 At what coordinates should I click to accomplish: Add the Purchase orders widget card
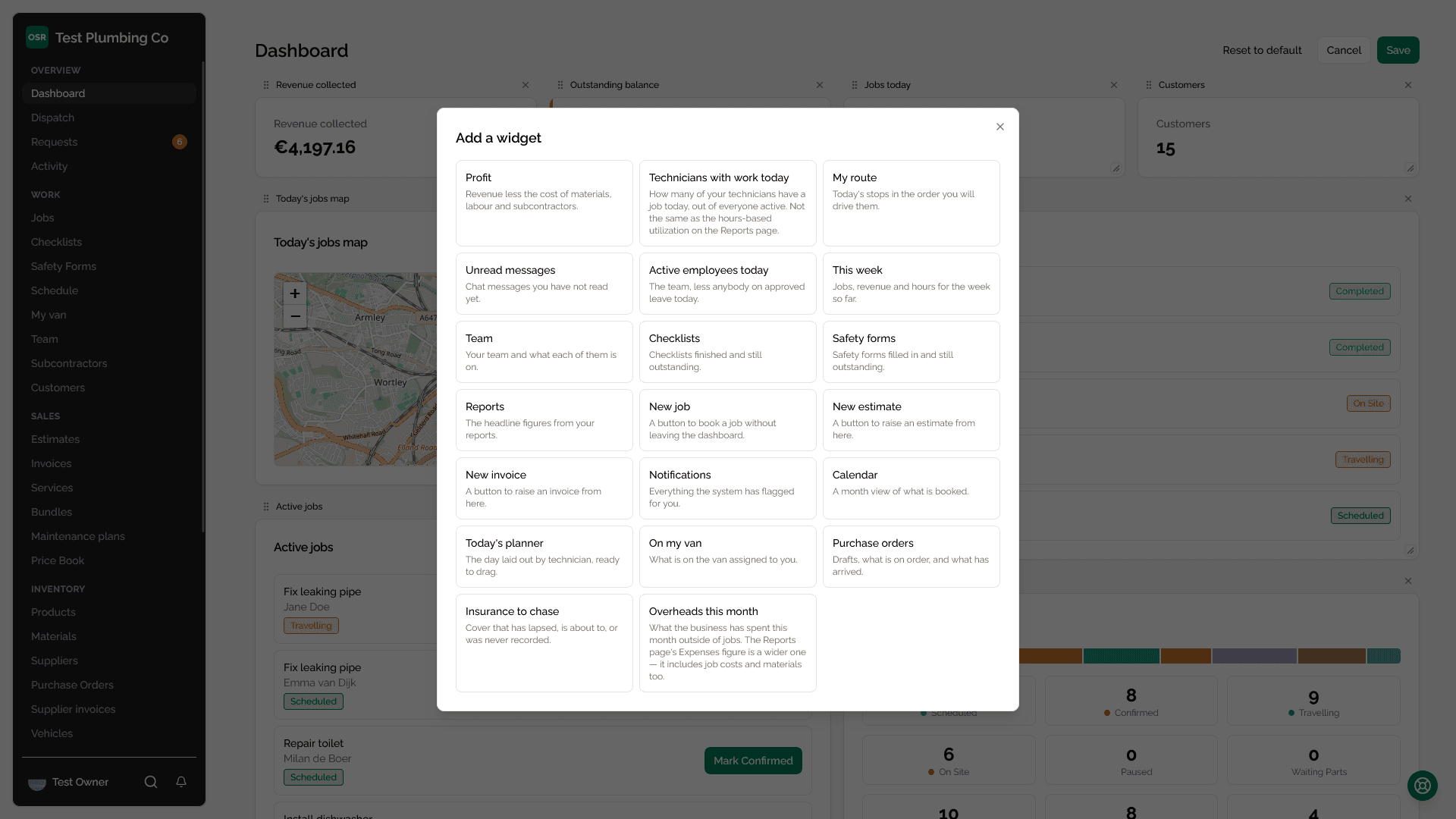(911, 557)
